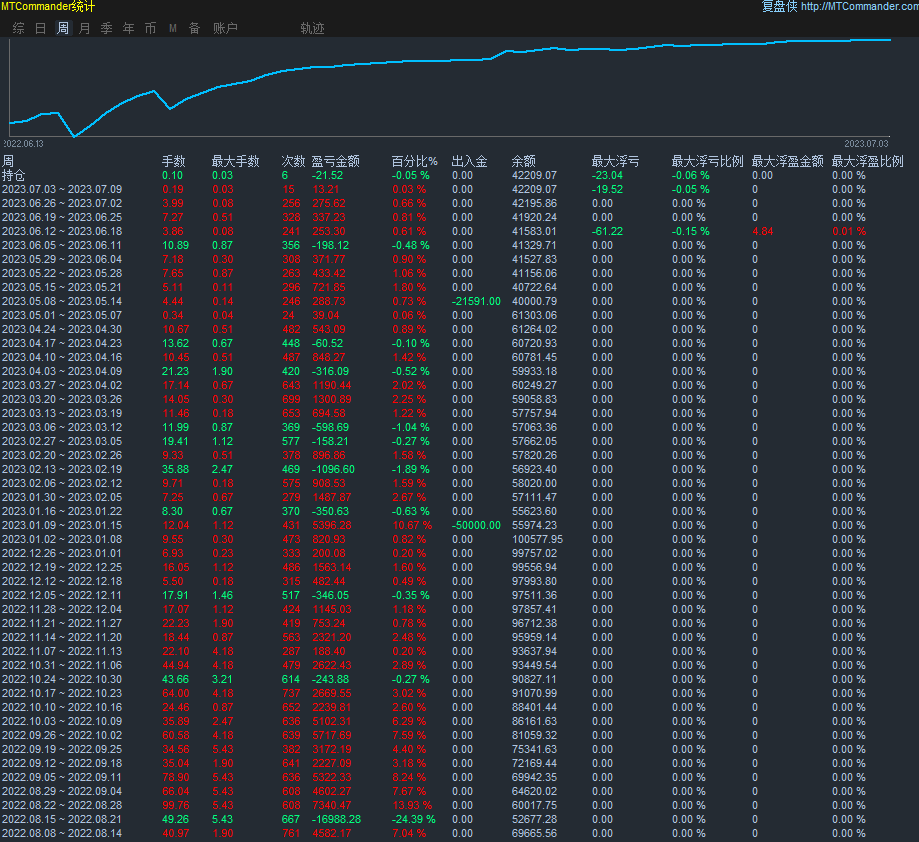This screenshot has height=842, width=919.
Task: Select the 2023.01.09 ~ 2023.01.15 week row
Action: [62, 525]
